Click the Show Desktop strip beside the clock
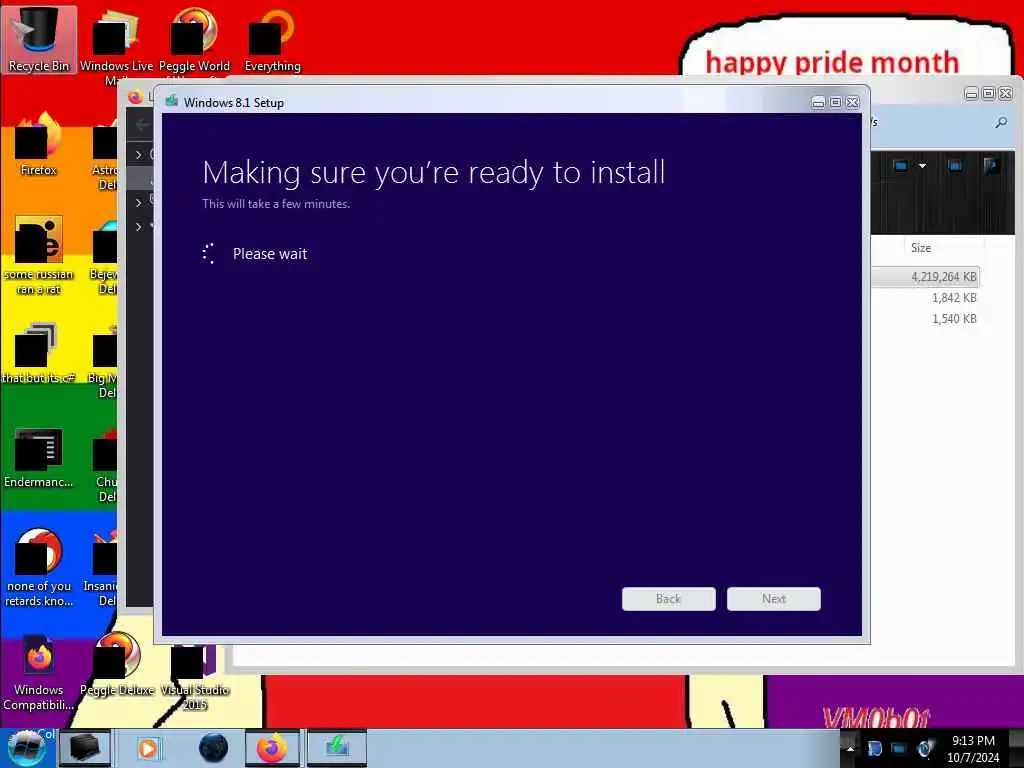This screenshot has height=768, width=1024. 1017,748
